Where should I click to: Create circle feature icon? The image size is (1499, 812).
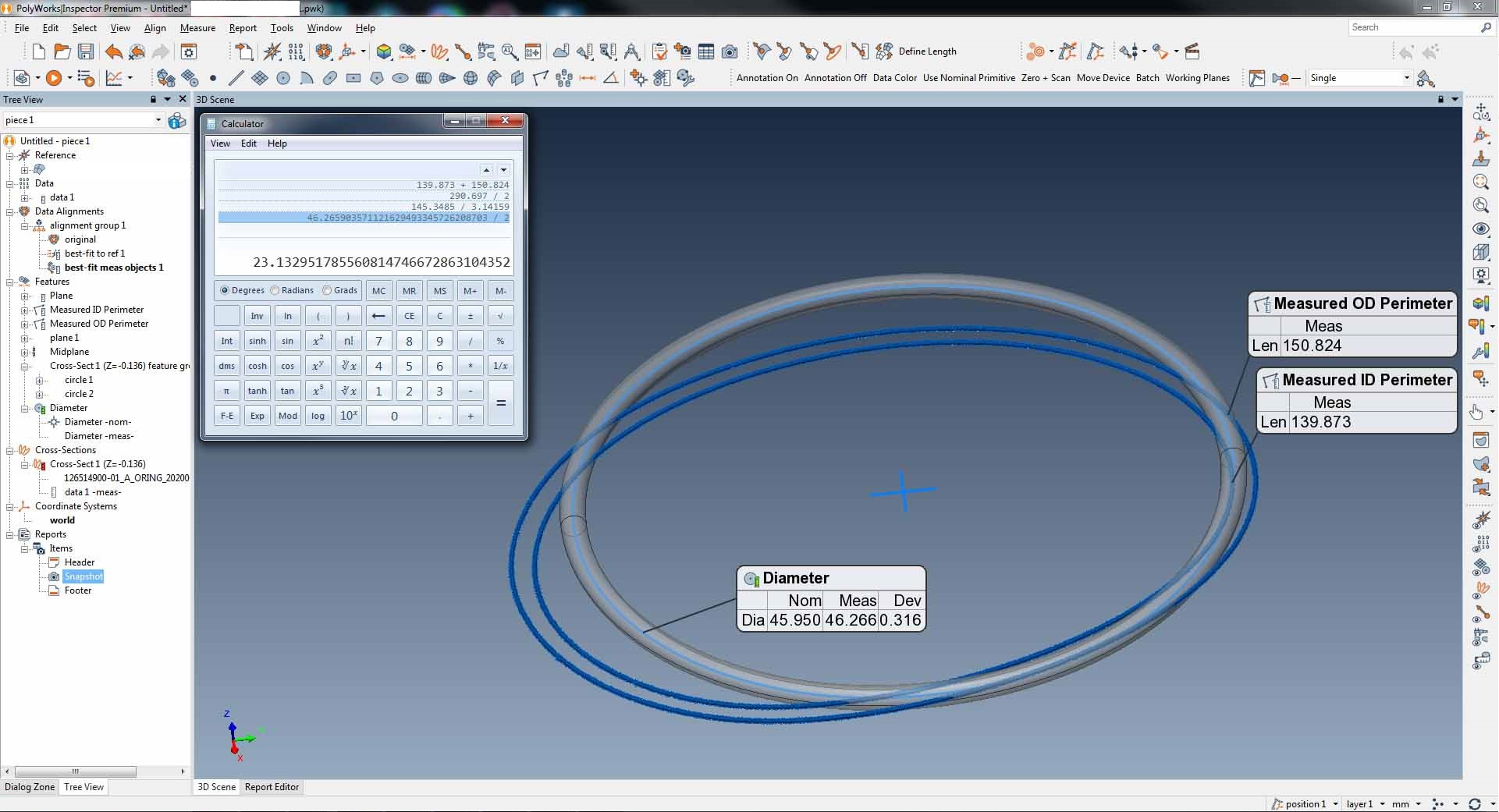coord(283,78)
